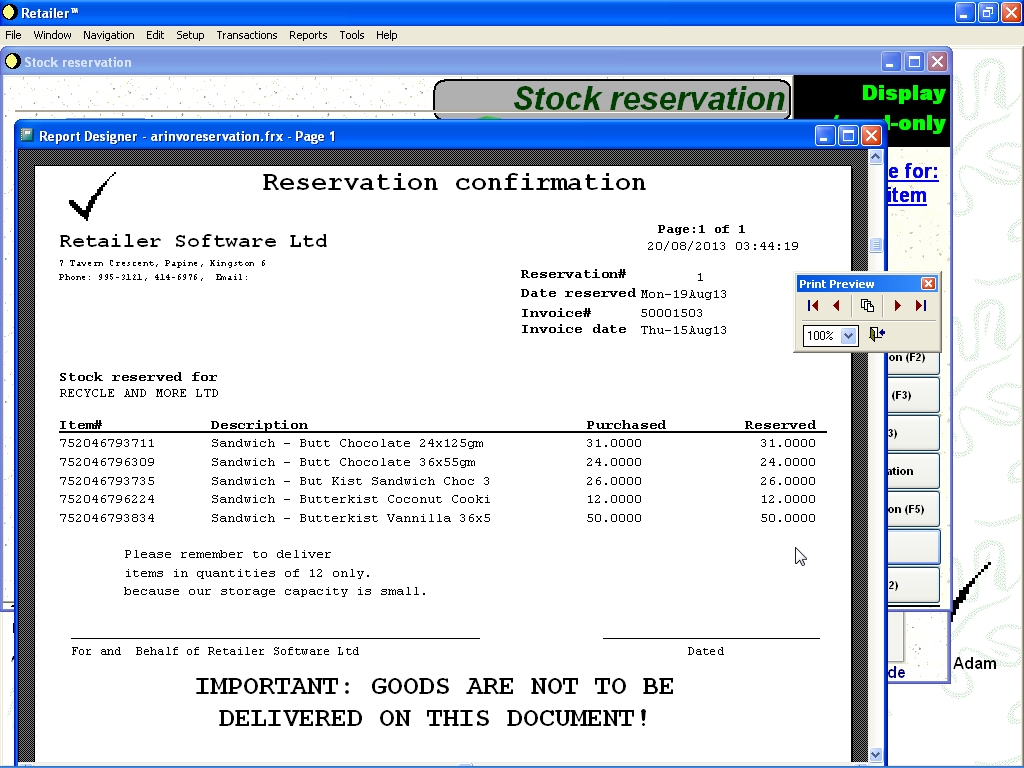Open the zoom percentage dropdown
The image size is (1024, 768).
pyautogui.click(x=849, y=336)
